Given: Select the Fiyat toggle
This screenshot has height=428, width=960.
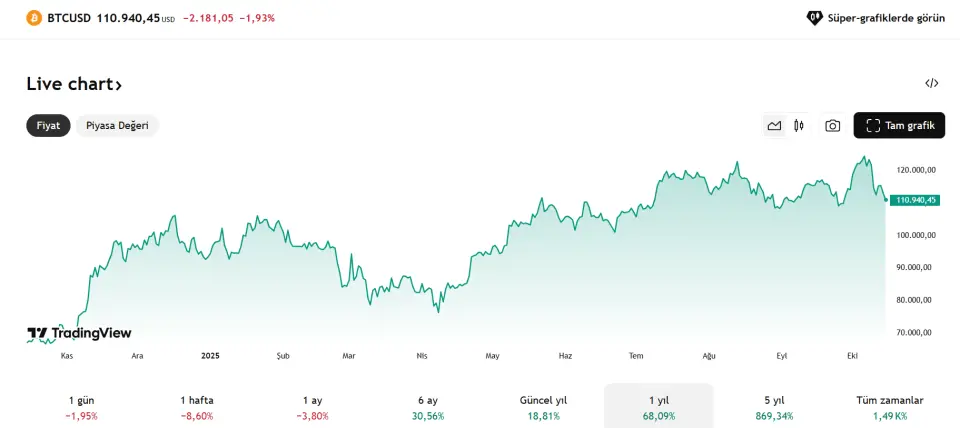Looking at the screenshot, I should click(x=48, y=126).
